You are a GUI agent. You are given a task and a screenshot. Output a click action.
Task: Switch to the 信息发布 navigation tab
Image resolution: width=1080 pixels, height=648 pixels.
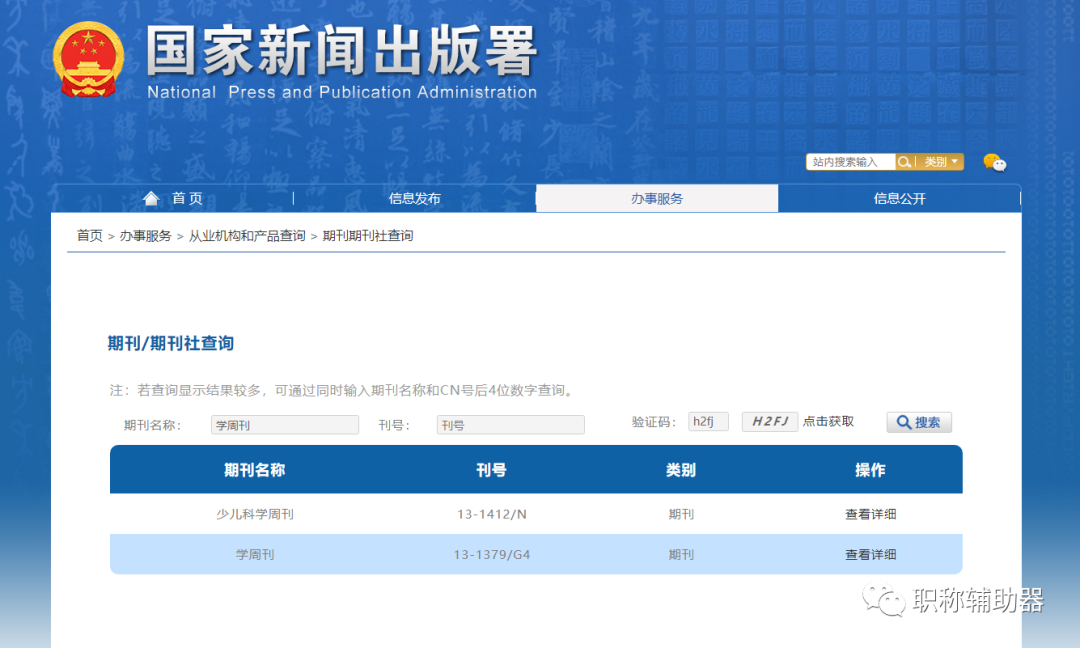coord(414,197)
